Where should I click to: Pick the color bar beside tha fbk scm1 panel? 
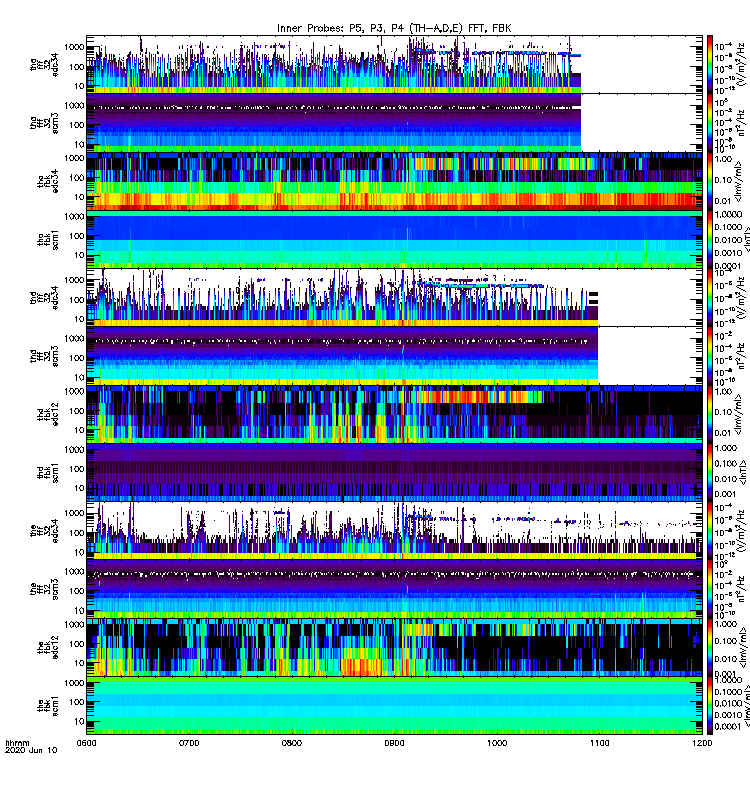[710, 239]
